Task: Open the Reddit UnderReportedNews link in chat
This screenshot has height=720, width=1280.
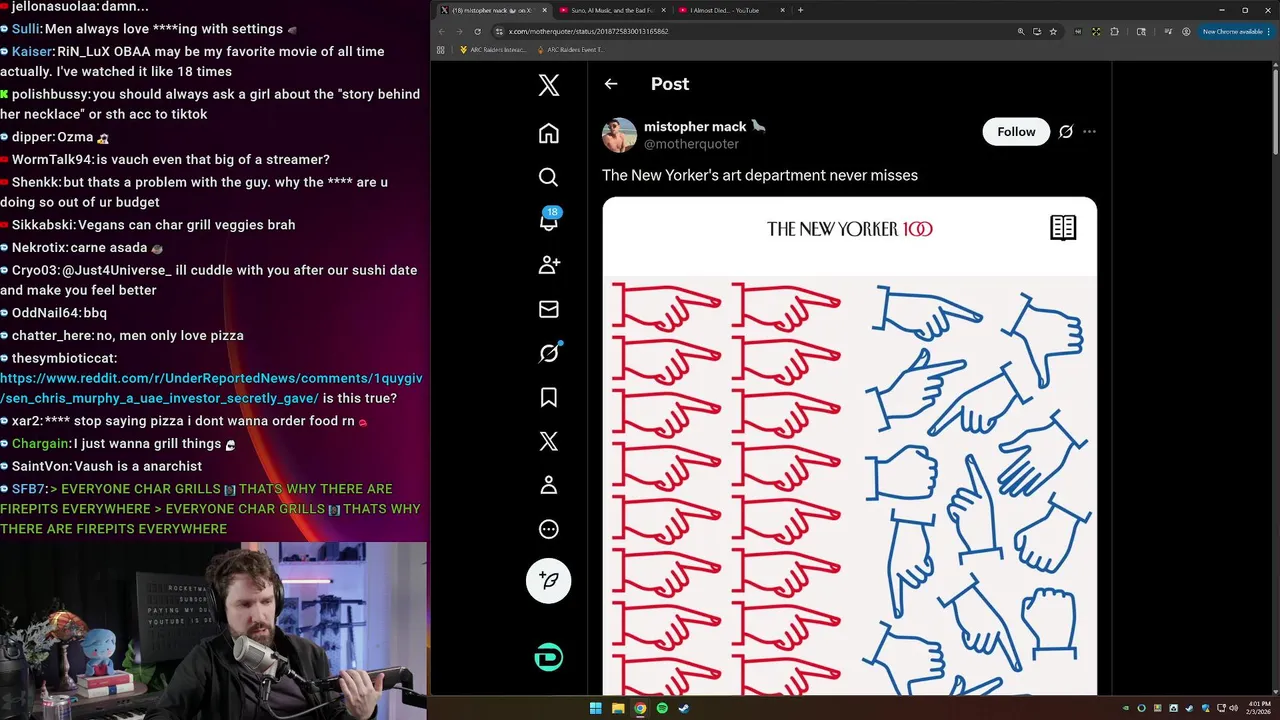Action: pyautogui.click(x=211, y=388)
